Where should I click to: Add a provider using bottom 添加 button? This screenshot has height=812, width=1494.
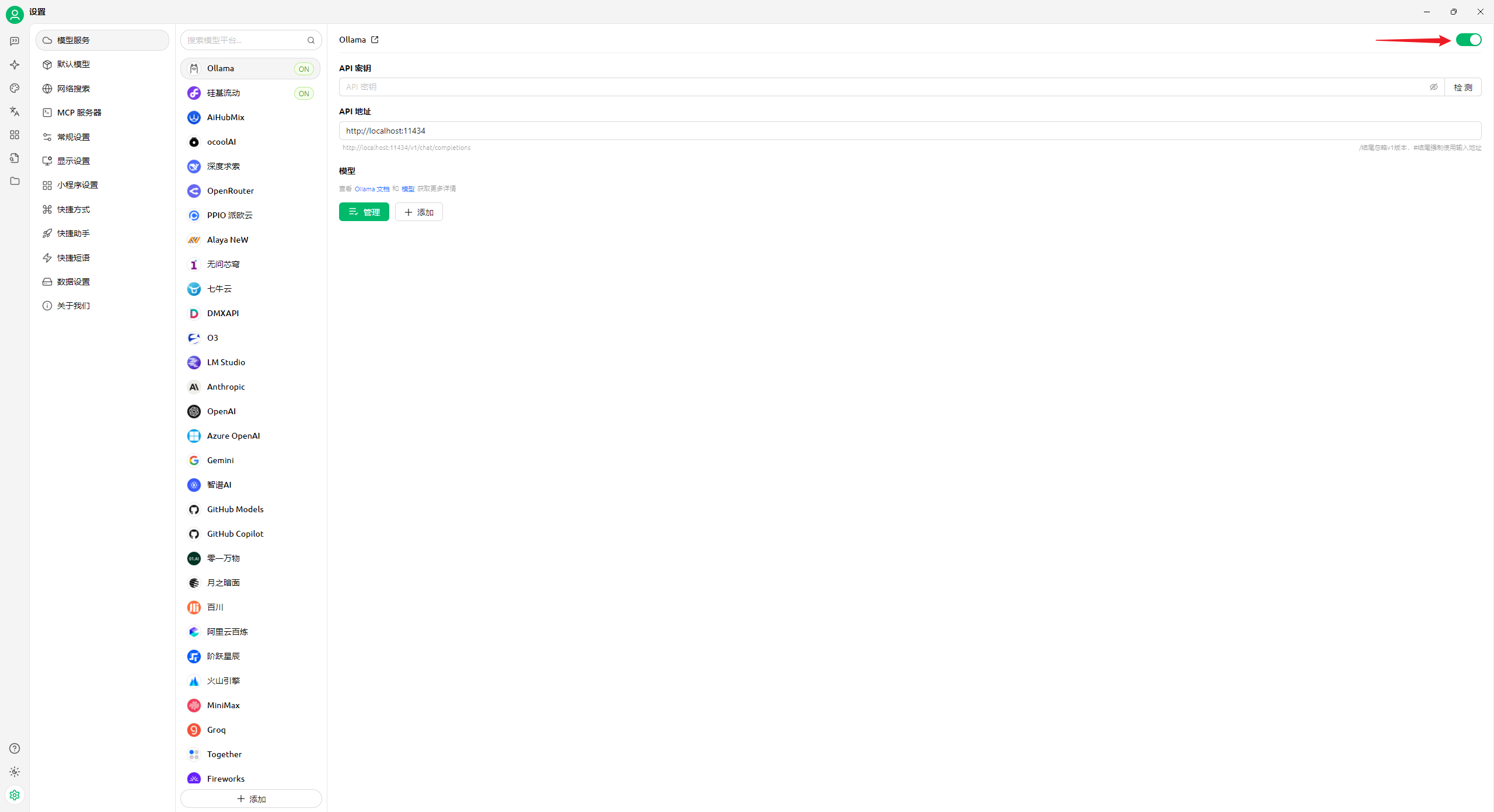[x=251, y=799]
